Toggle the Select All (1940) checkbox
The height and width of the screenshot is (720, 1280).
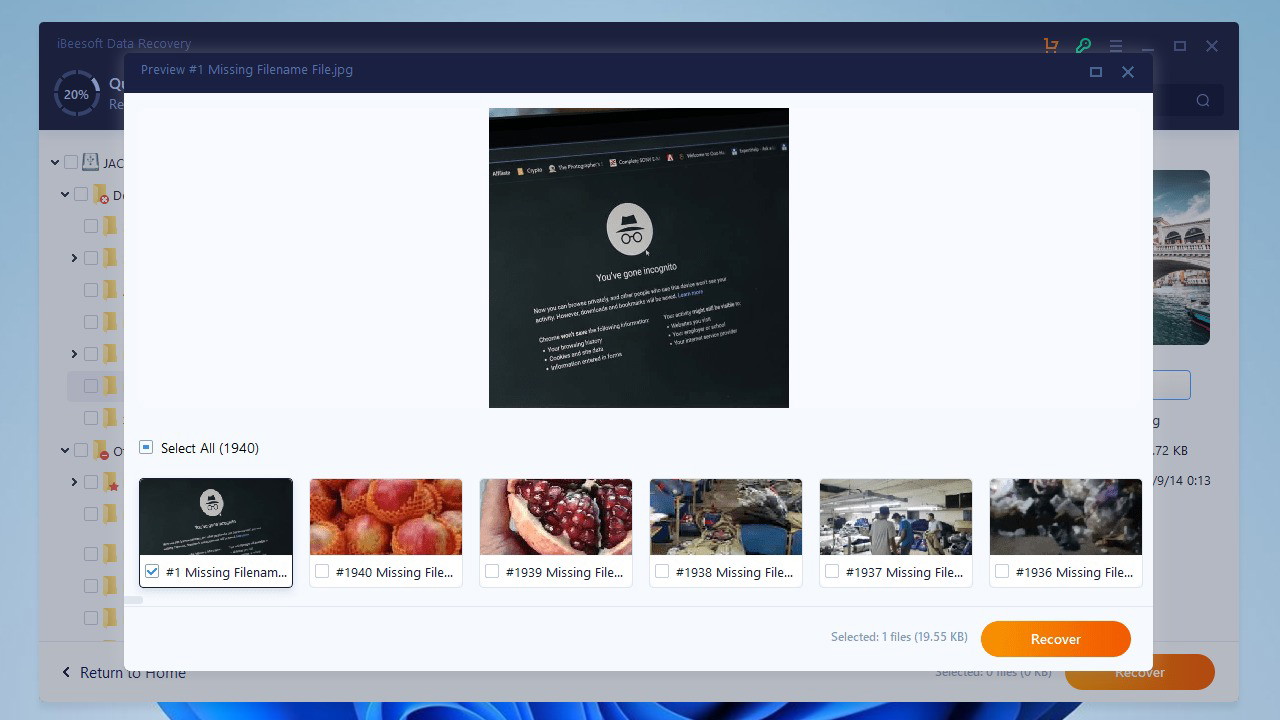click(146, 448)
